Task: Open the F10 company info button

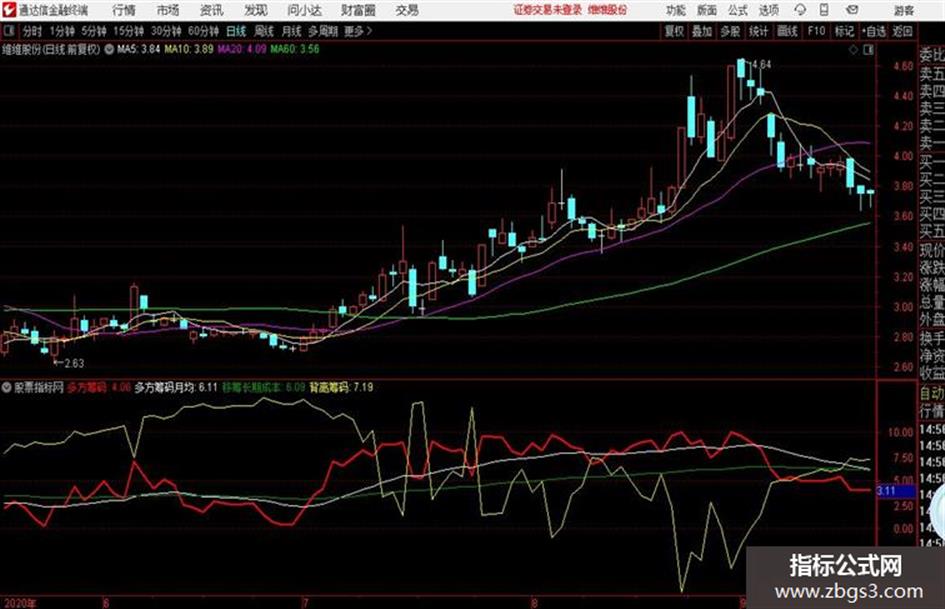Action: [816, 31]
